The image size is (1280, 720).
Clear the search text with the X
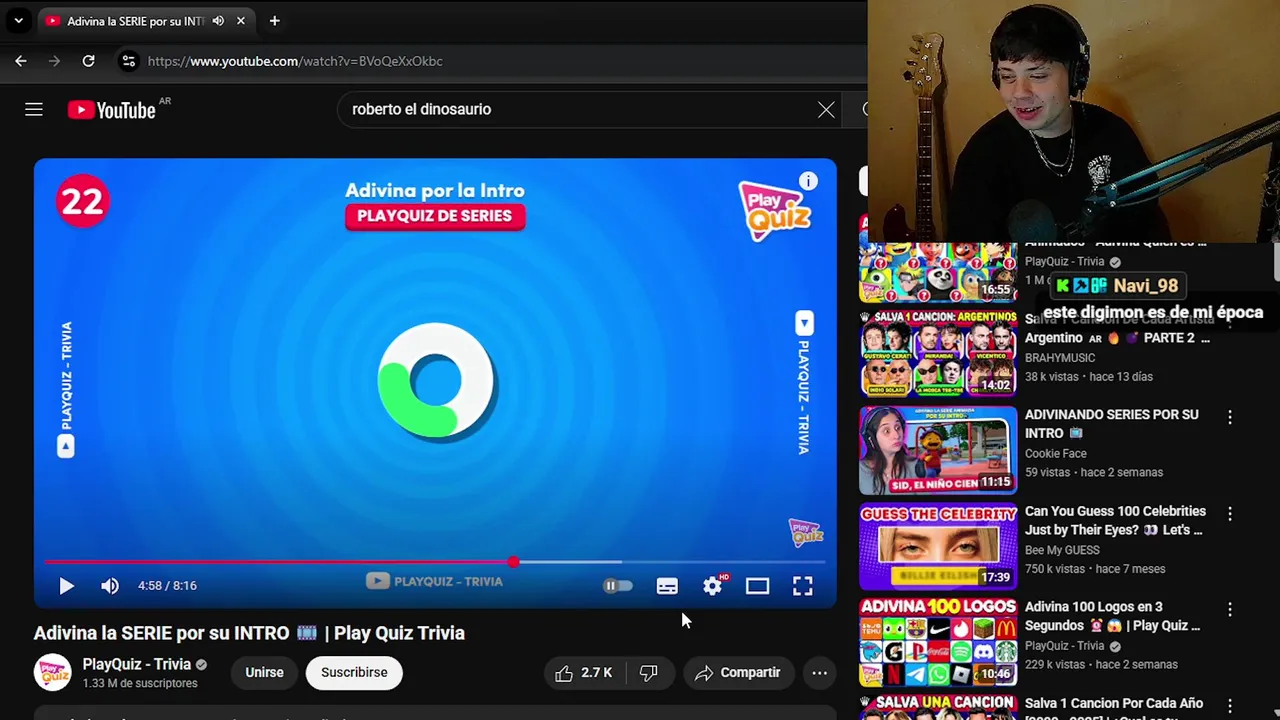[x=826, y=109]
